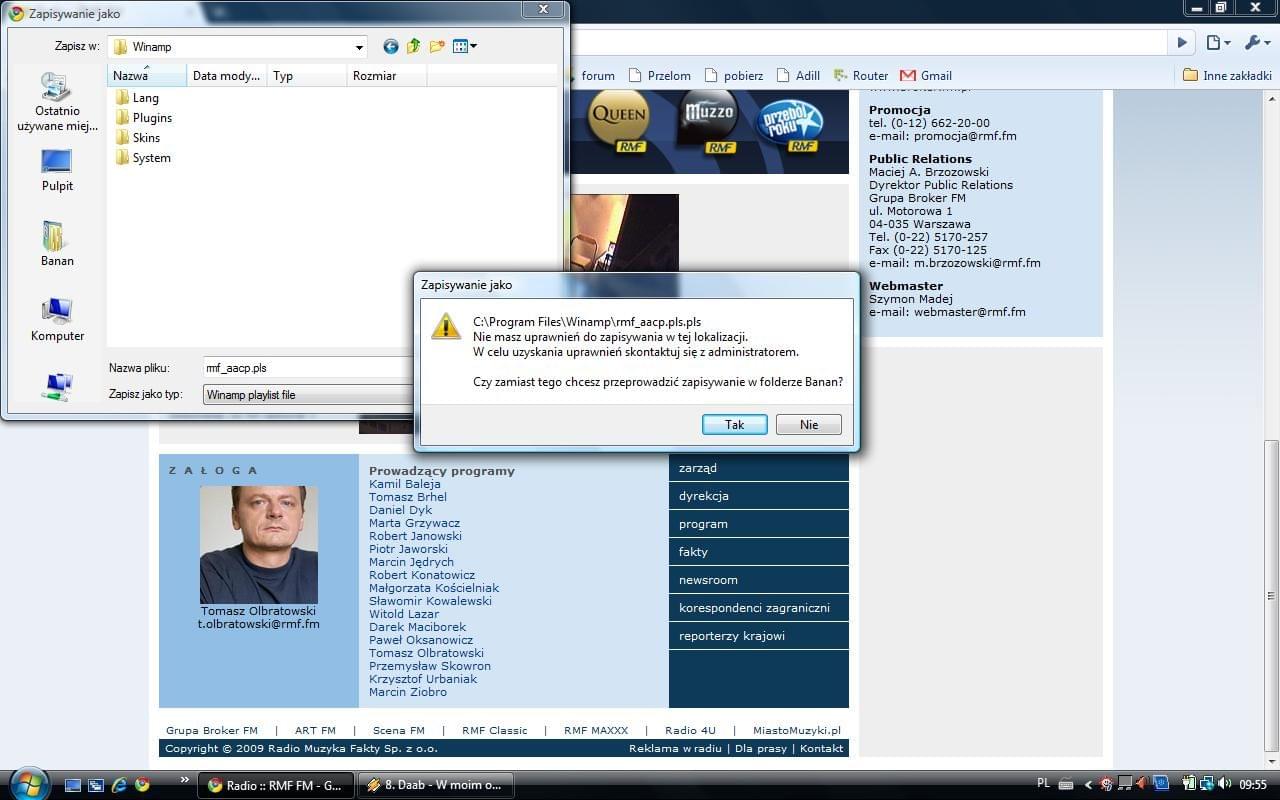Image resolution: width=1280 pixels, height=800 pixels.
Task: Sort by Rozmiar column header
Action: 387,76
